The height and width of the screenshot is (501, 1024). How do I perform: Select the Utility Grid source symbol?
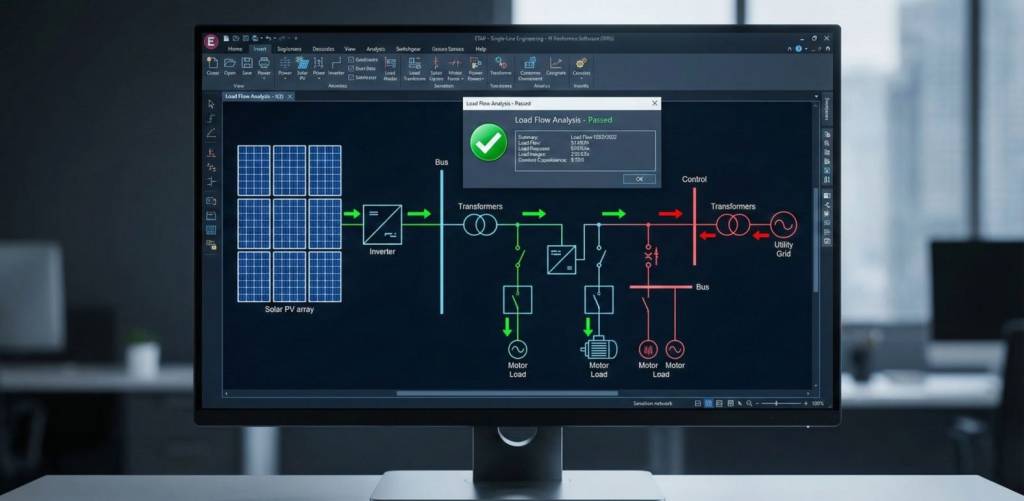click(x=783, y=225)
